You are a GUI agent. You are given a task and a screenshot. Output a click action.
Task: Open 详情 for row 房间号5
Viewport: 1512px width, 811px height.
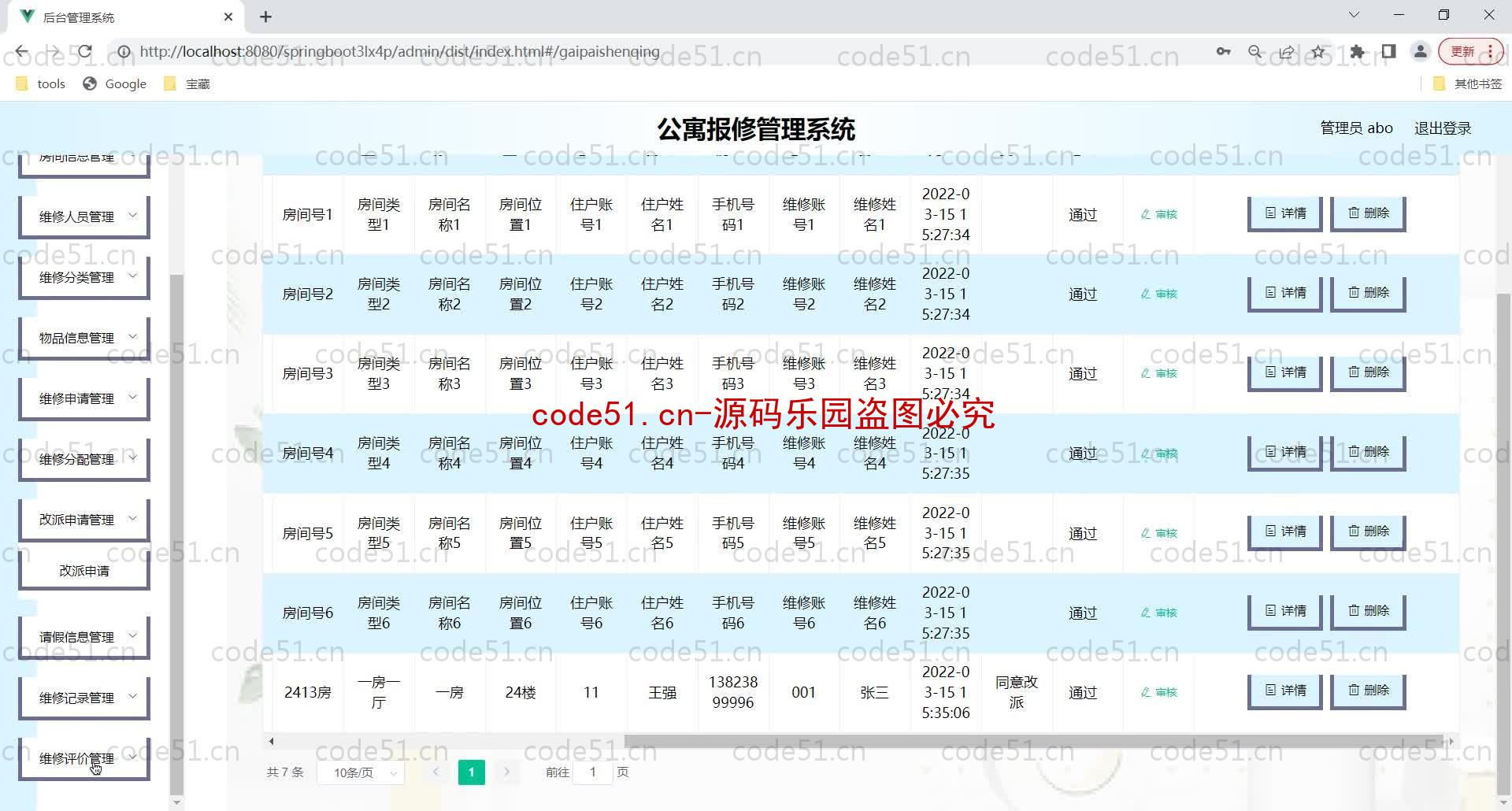1285,531
